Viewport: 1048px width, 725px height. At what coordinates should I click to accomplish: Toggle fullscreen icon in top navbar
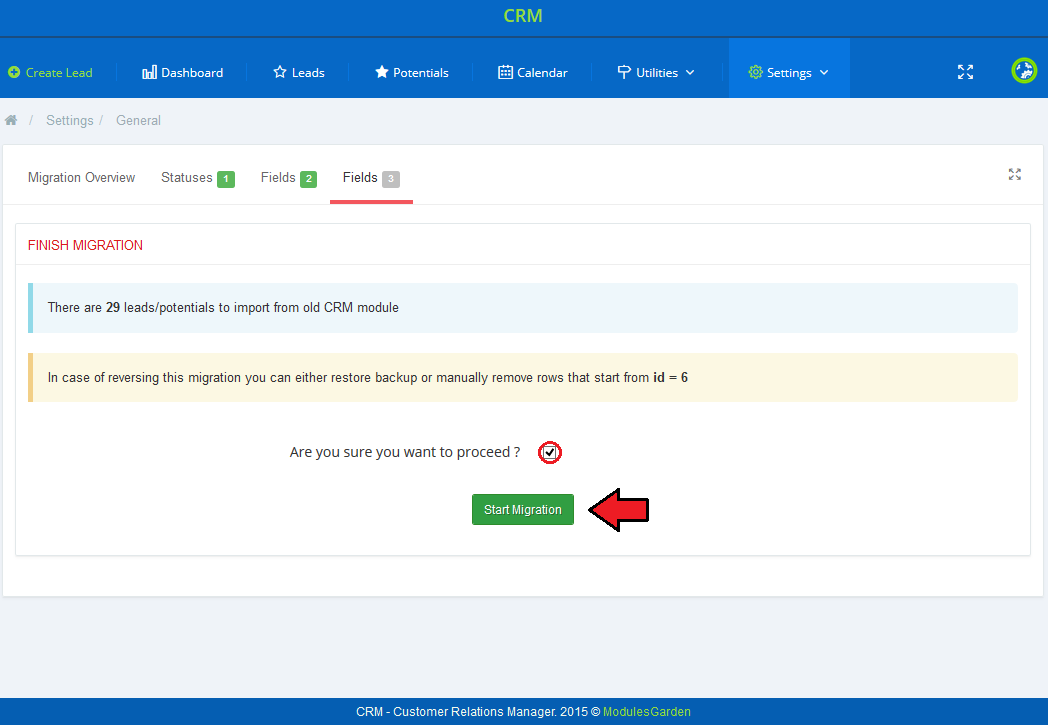[965, 72]
